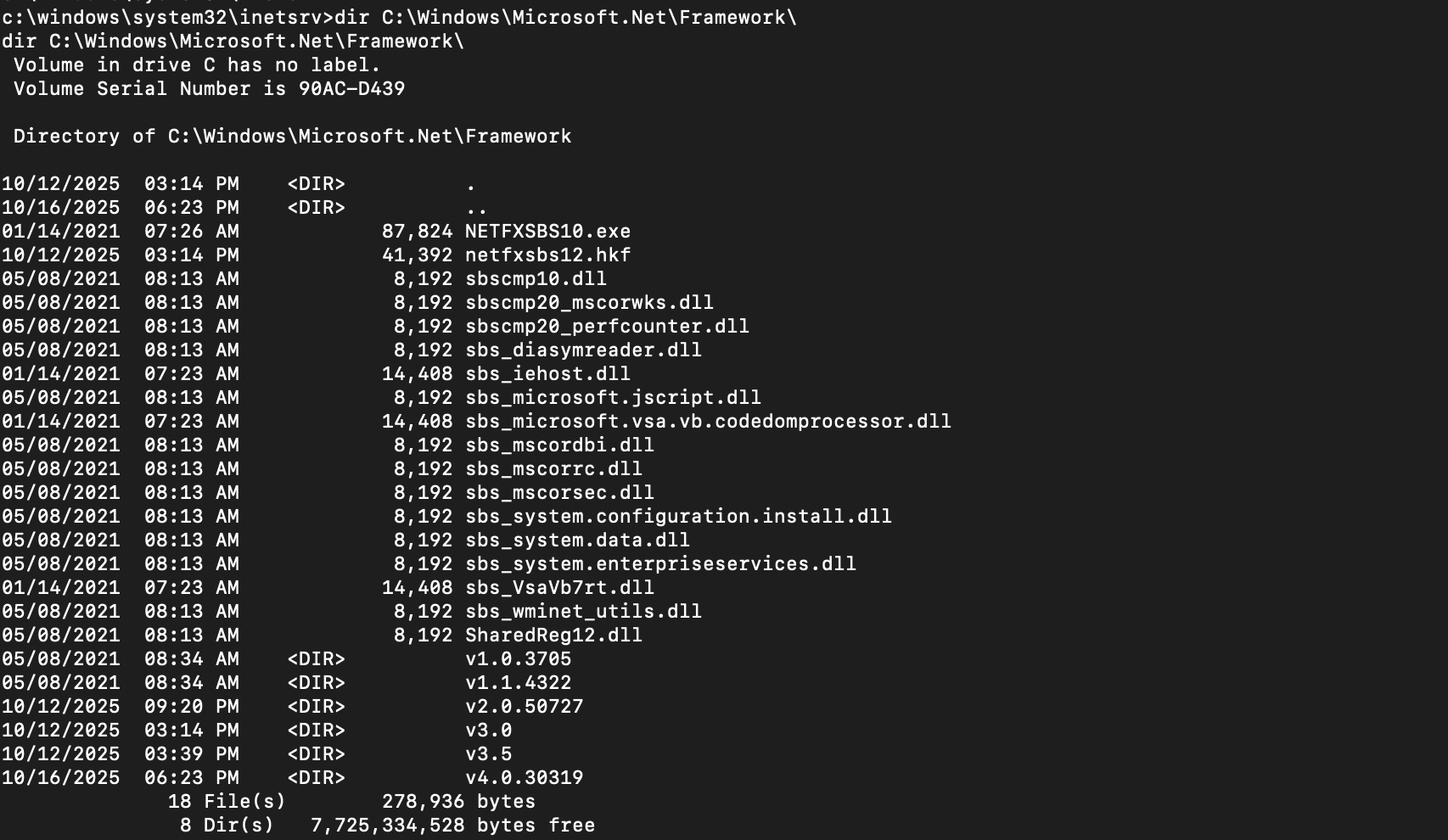Click on sbs_microsoft.jscript.dll
The height and width of the screenshot is (840, 1448).
coord(613,398)
